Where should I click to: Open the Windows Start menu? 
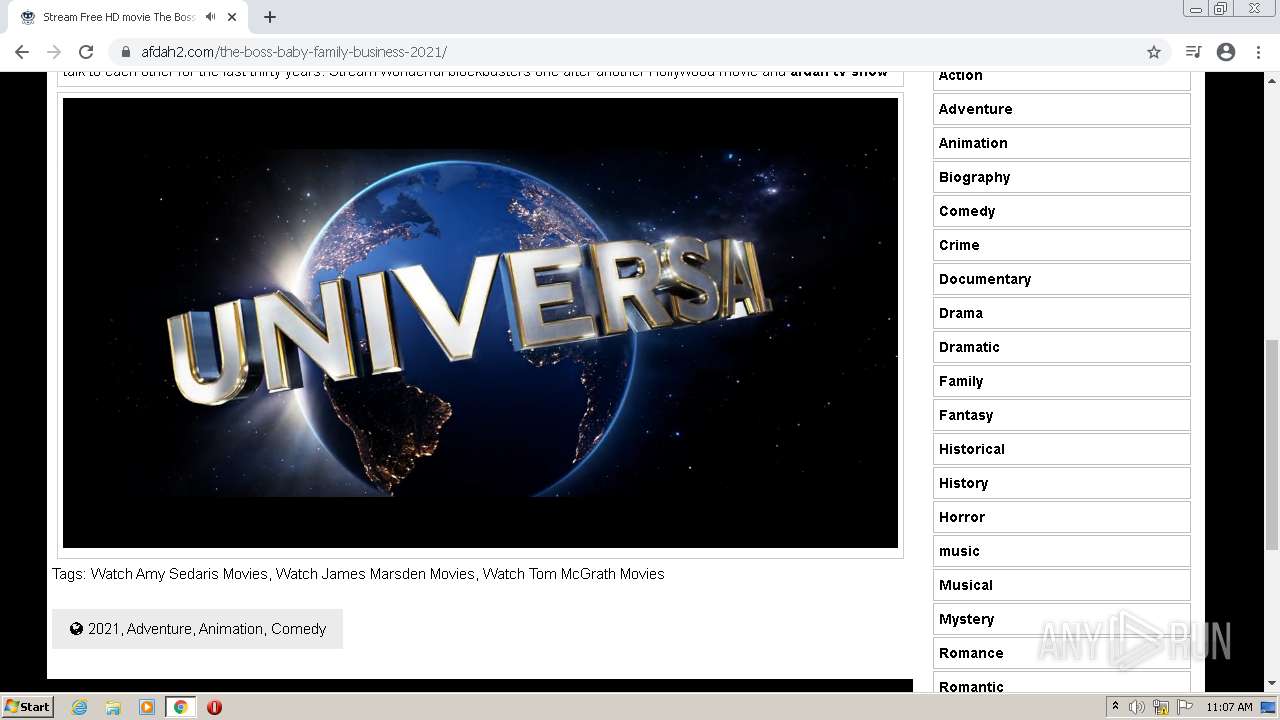coord(28,707)
